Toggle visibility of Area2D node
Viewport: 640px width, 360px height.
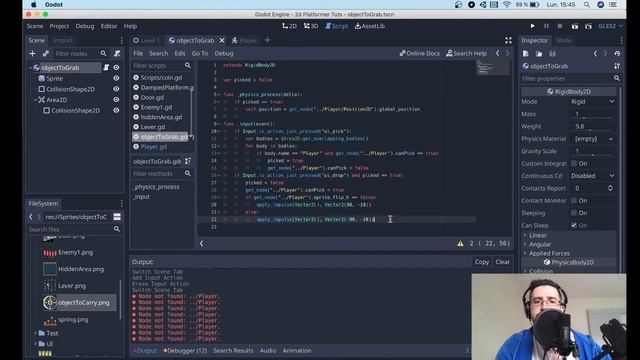(x=116, y=99)
